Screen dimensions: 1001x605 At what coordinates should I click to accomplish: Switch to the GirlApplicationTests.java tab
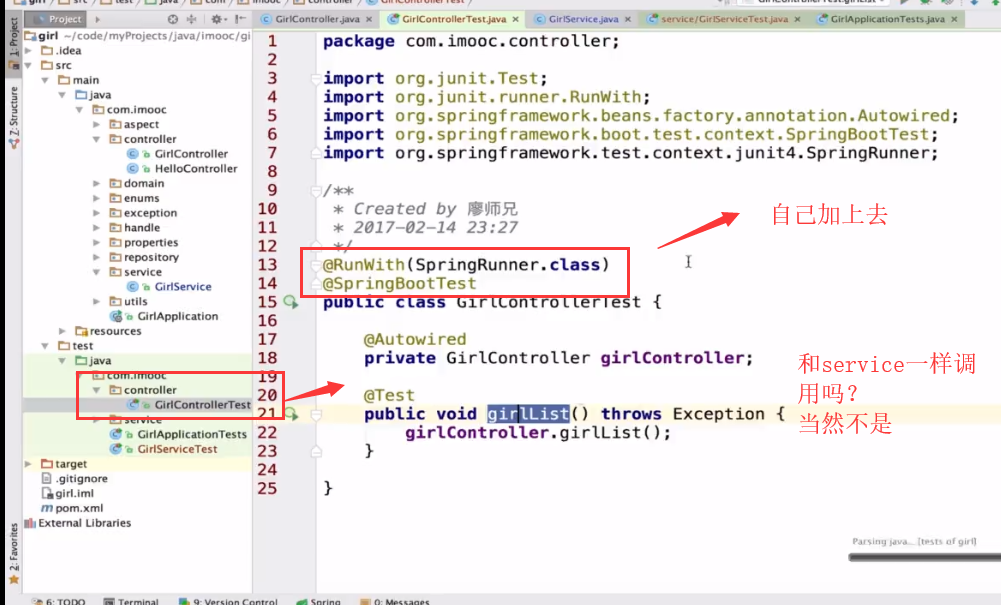(887, 19)
